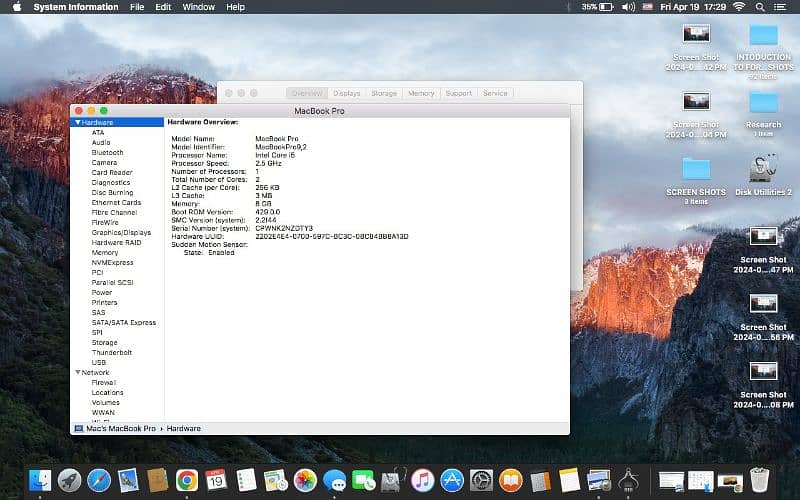Image resolution: width=800 pixels, height=500 pixels.
Task: Launch Safari from the dock
Action: point(99,480)
